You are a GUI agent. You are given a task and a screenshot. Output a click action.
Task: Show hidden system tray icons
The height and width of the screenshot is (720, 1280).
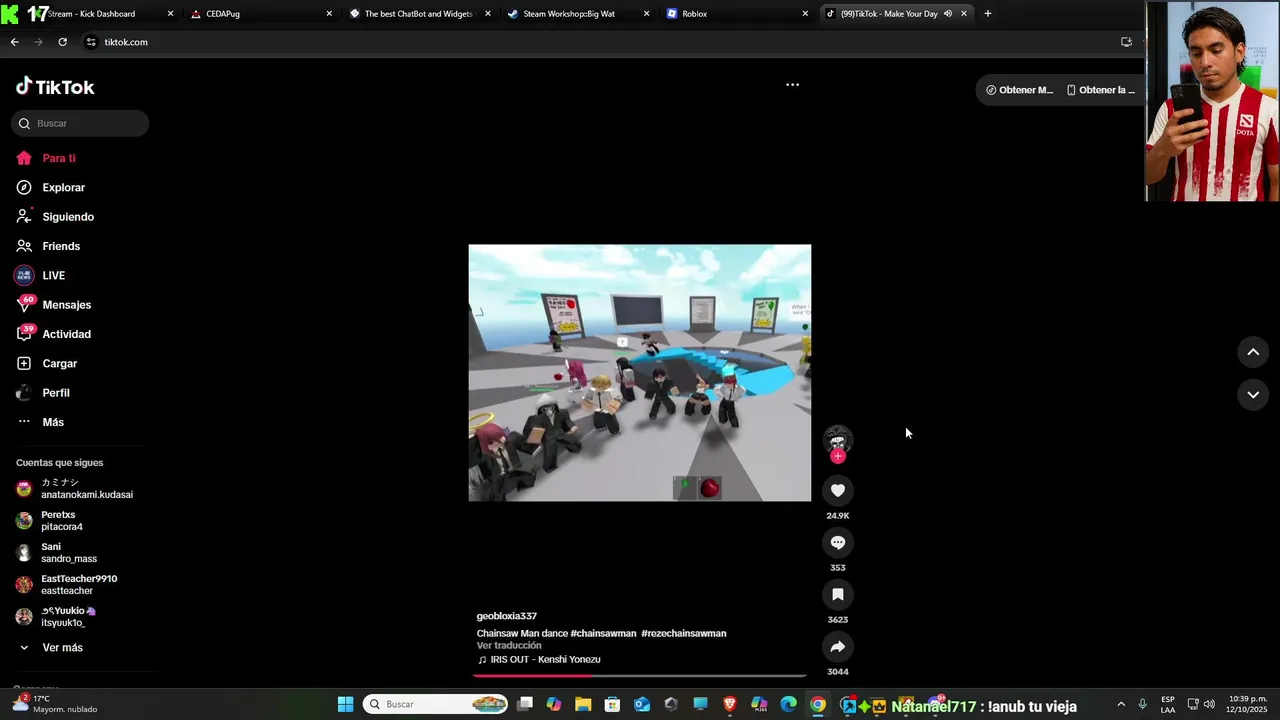tap(1121, 704)
